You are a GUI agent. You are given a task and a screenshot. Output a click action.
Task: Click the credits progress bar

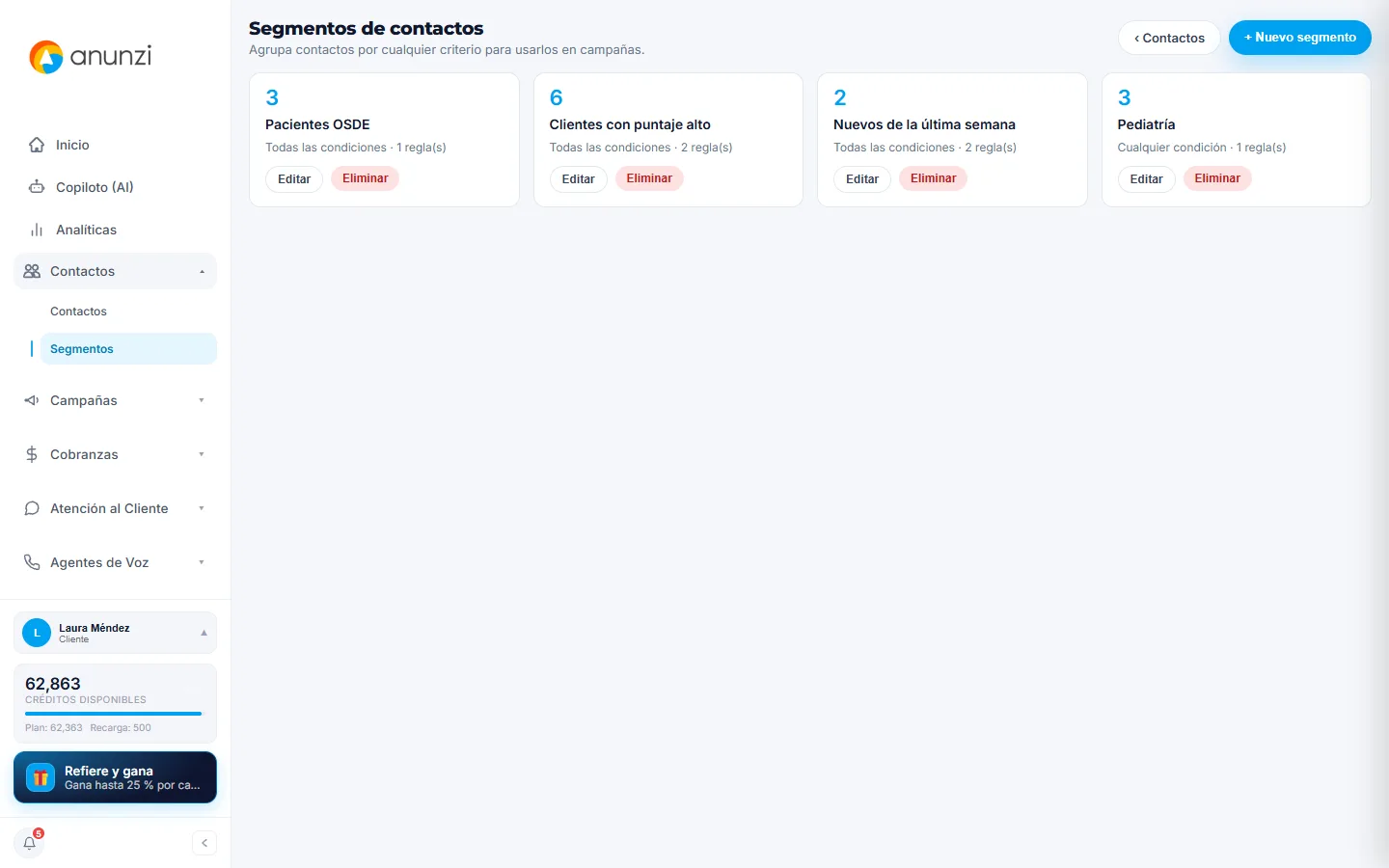pos(114,714)
